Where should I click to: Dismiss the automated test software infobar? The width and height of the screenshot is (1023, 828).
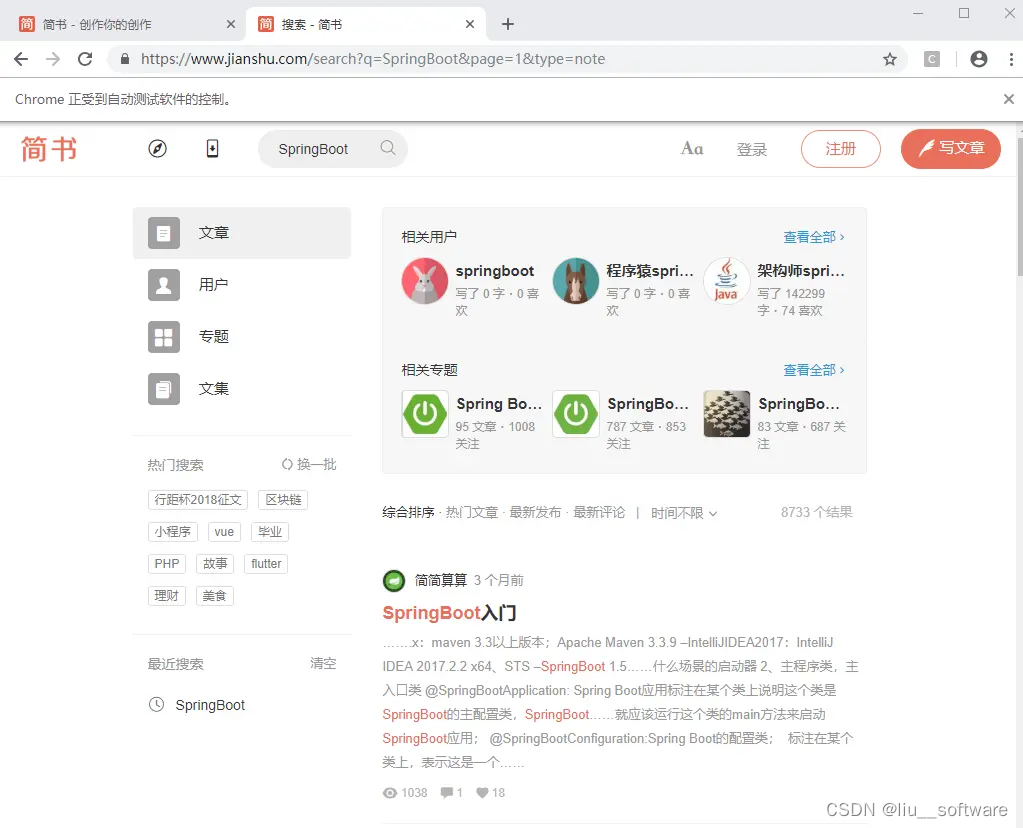click(x=1009, y=99)
